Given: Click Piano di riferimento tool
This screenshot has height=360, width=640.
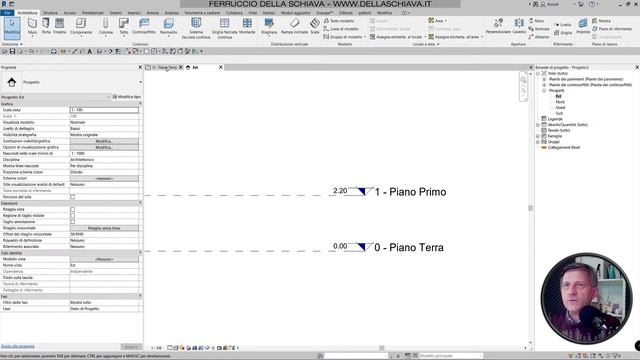Looking at the screenshot, I should 612,29.
